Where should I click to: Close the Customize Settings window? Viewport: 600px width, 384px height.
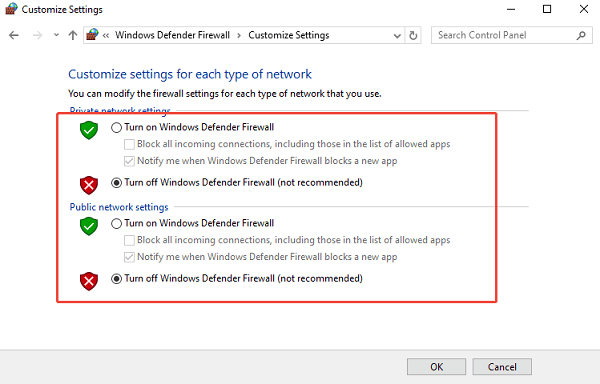584,9
